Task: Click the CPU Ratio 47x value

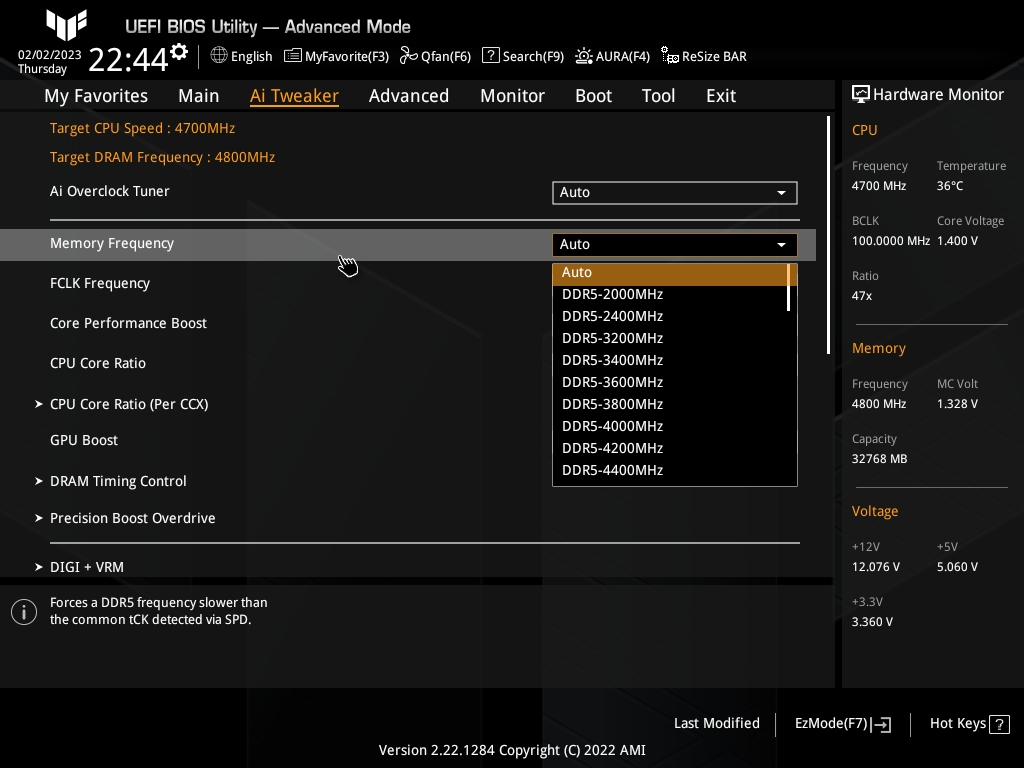Action: pyautogui.click(x=862, y=296)
